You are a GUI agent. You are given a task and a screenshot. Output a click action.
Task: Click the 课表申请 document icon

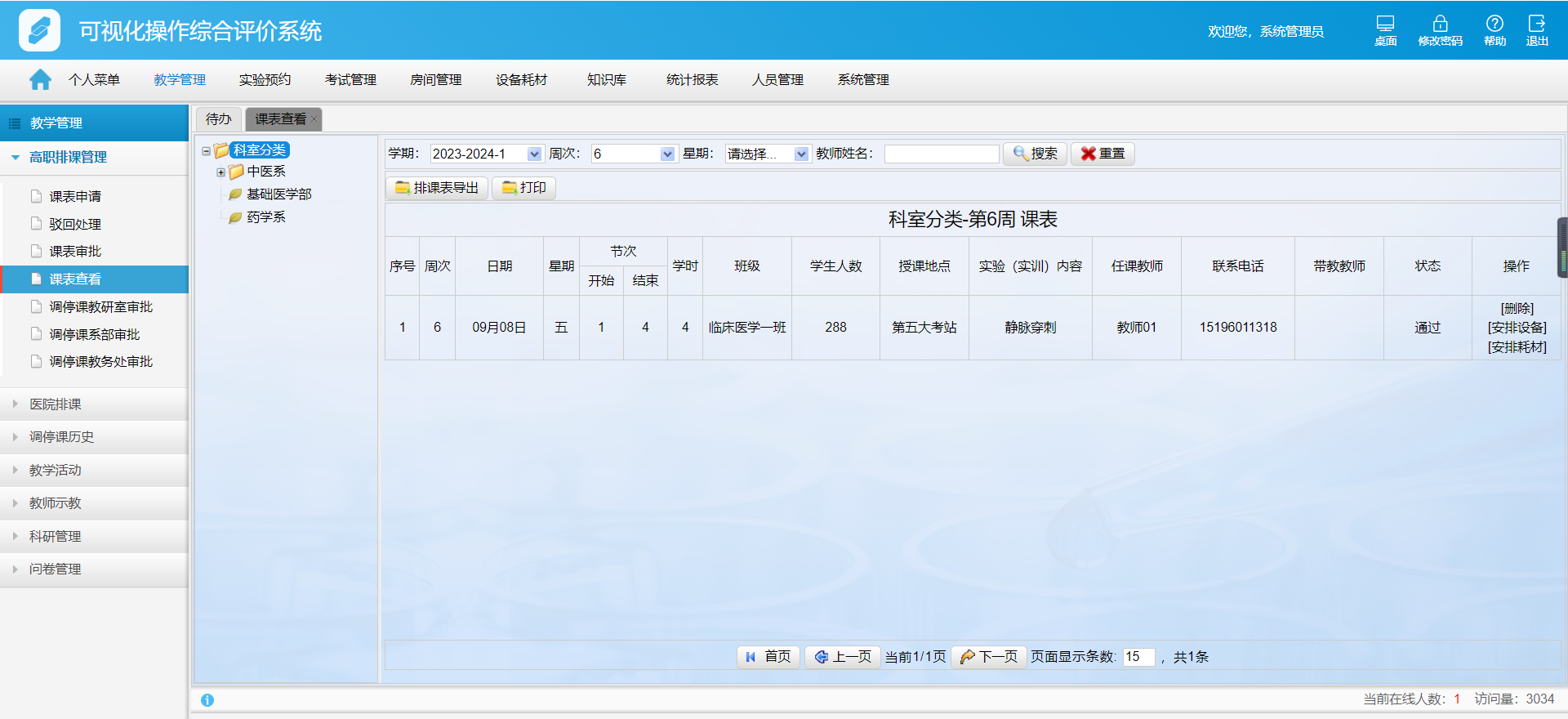tap(36, 196)
